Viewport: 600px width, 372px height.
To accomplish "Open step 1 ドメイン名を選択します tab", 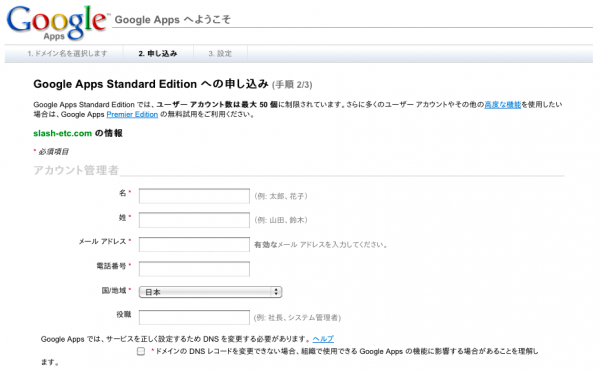I will pyautogui.click(x=67, y=54).
